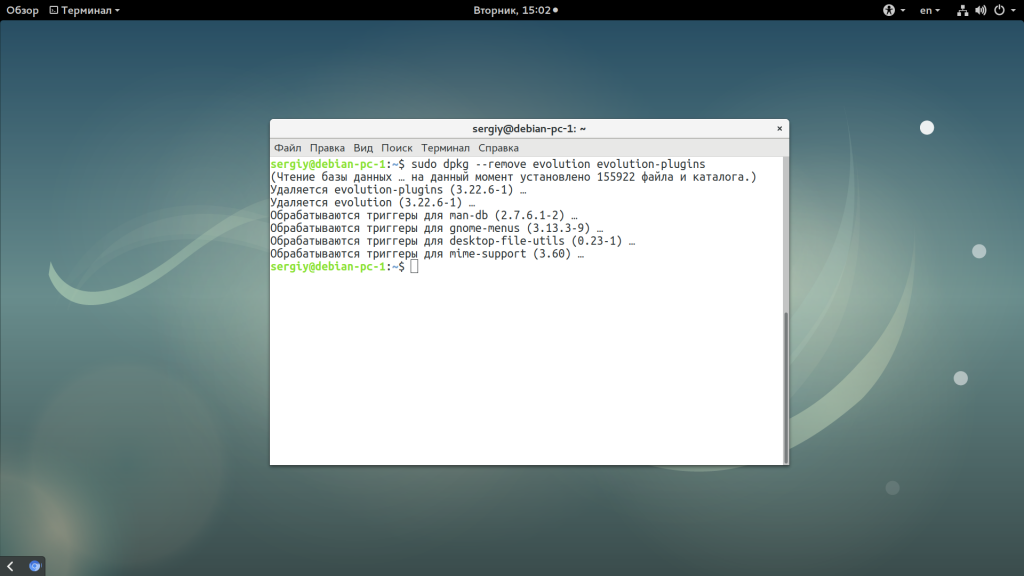Open the Вид menu
The image size is (1024, 576).
pyautogui.click(x=363, y=148)
